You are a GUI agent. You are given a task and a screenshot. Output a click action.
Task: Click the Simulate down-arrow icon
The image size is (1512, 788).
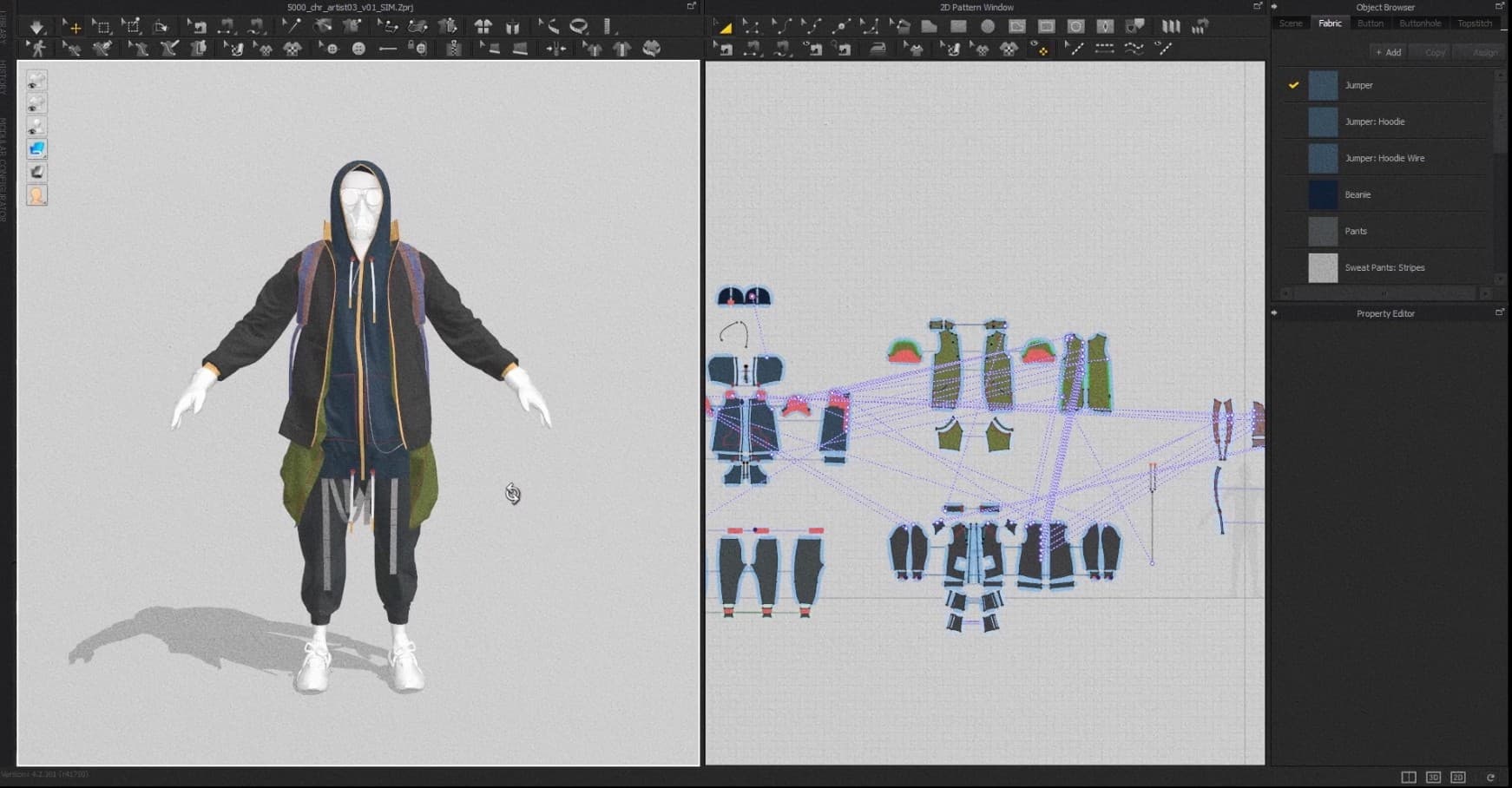[36, 27]
